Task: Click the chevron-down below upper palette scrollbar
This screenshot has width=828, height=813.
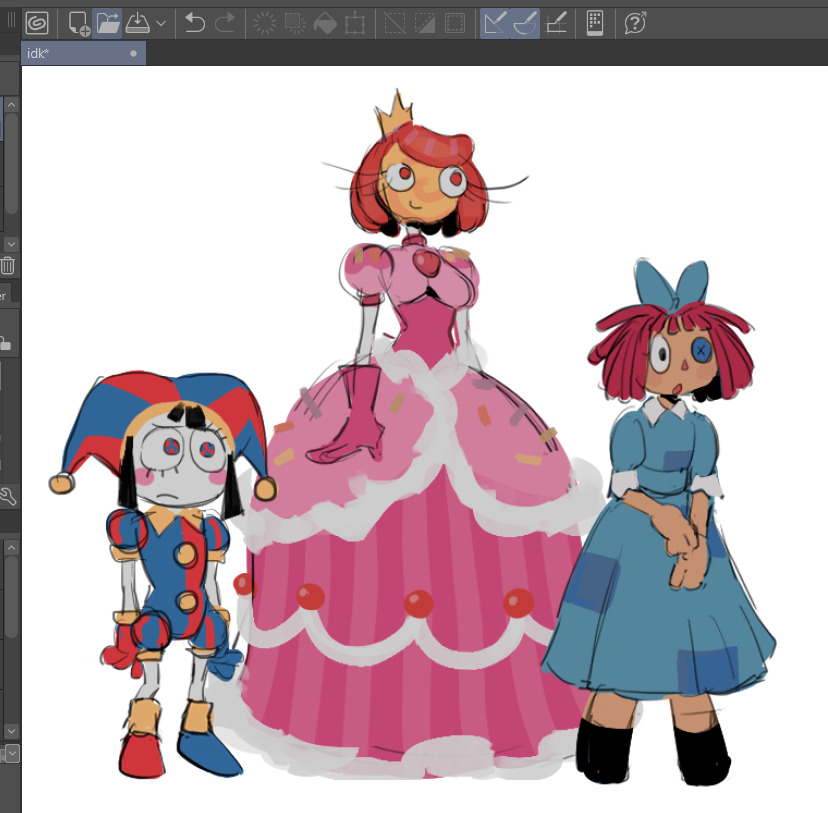Action: (x=12, y=244)
